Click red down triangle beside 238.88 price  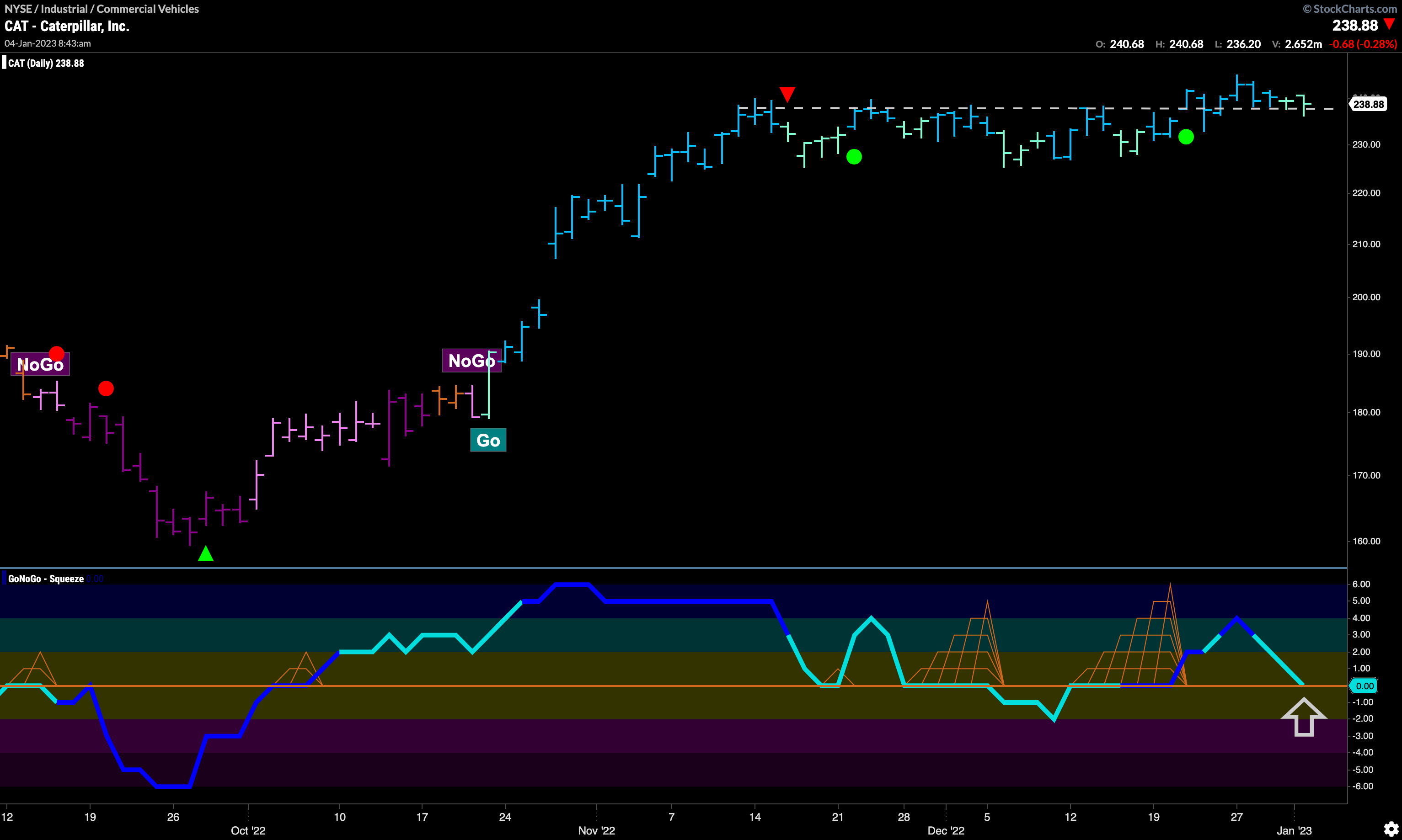click(x=1389, y=24)
